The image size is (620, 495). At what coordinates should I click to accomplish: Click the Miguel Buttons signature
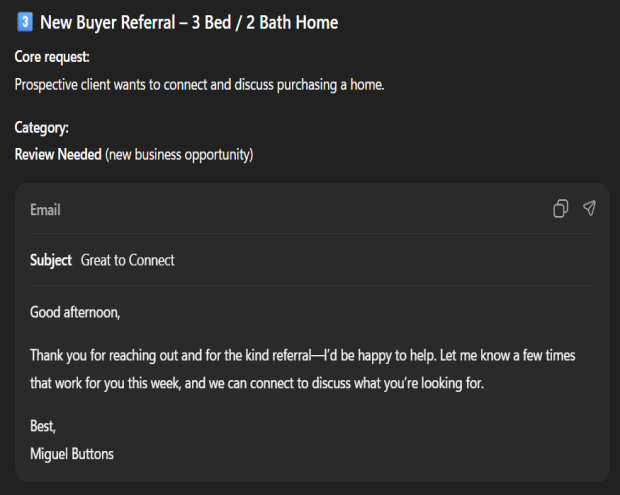72,454
